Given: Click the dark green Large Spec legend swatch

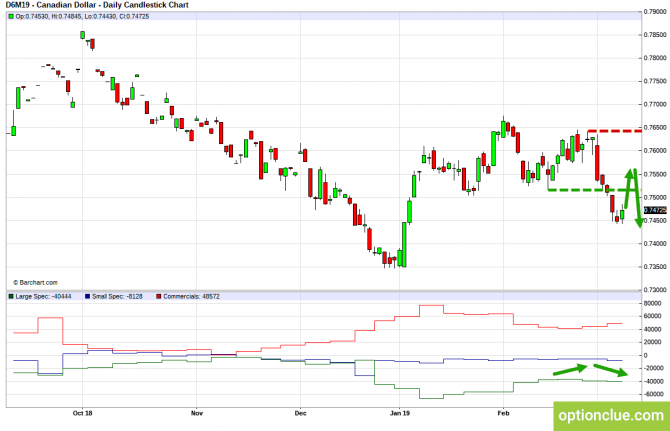Looking at the screenshot, I should tap(11, 296).
